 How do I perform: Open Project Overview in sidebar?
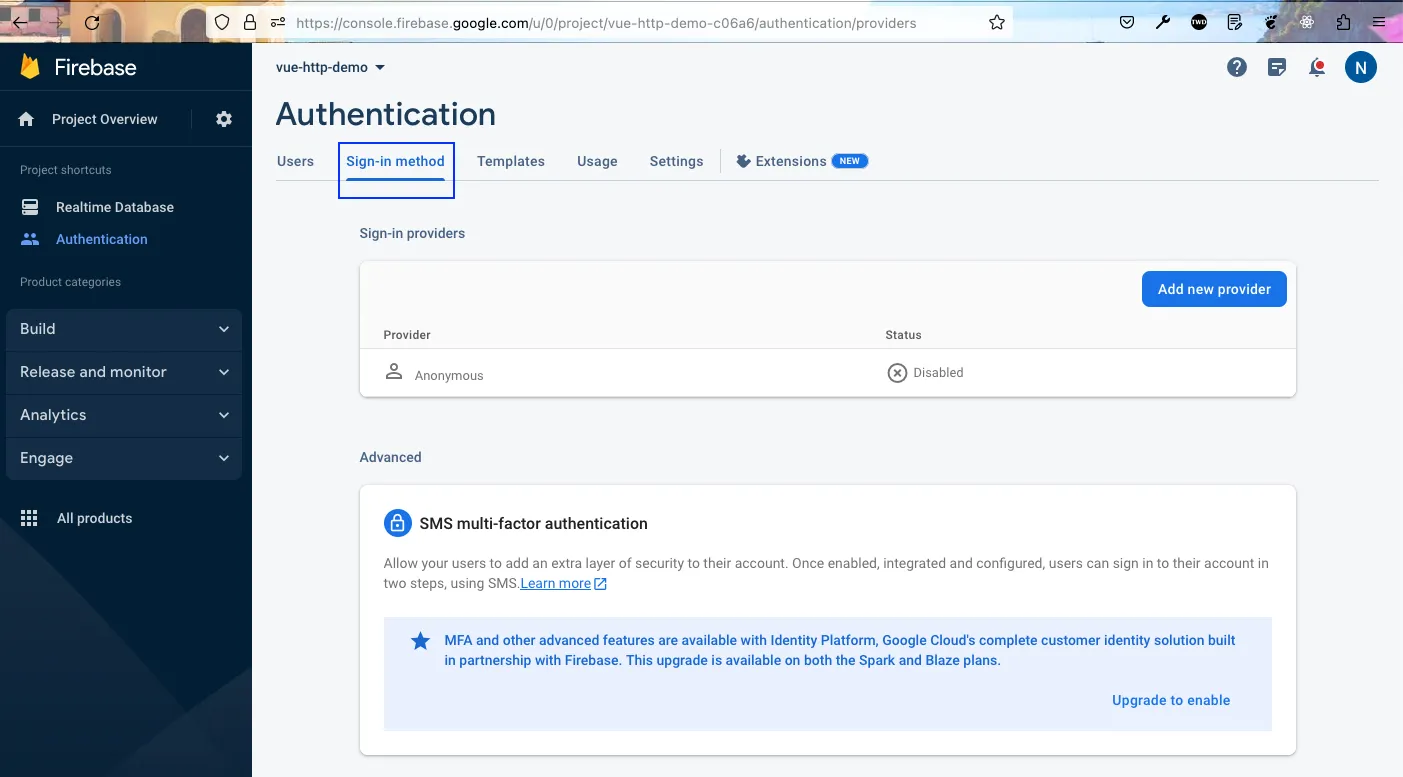pyautogui.click(x=105, y=119)
